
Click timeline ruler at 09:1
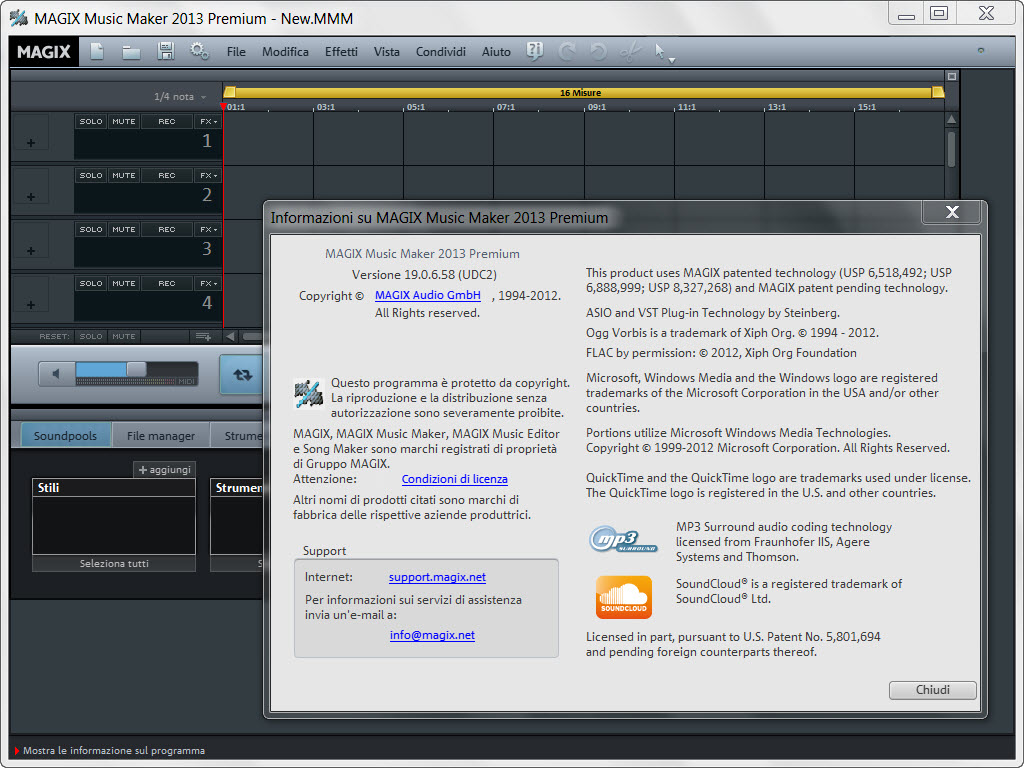click(596, 107)
